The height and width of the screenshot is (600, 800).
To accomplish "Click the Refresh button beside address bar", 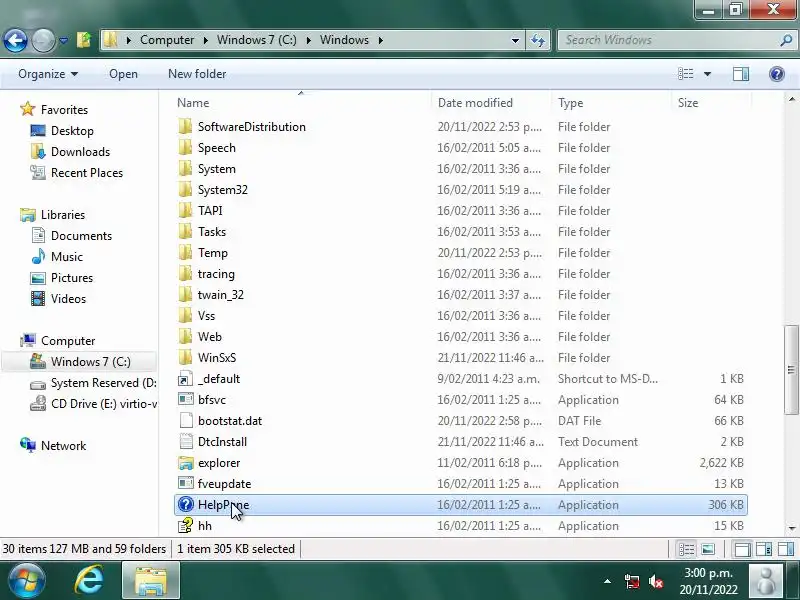I will (x=538, y=40).
